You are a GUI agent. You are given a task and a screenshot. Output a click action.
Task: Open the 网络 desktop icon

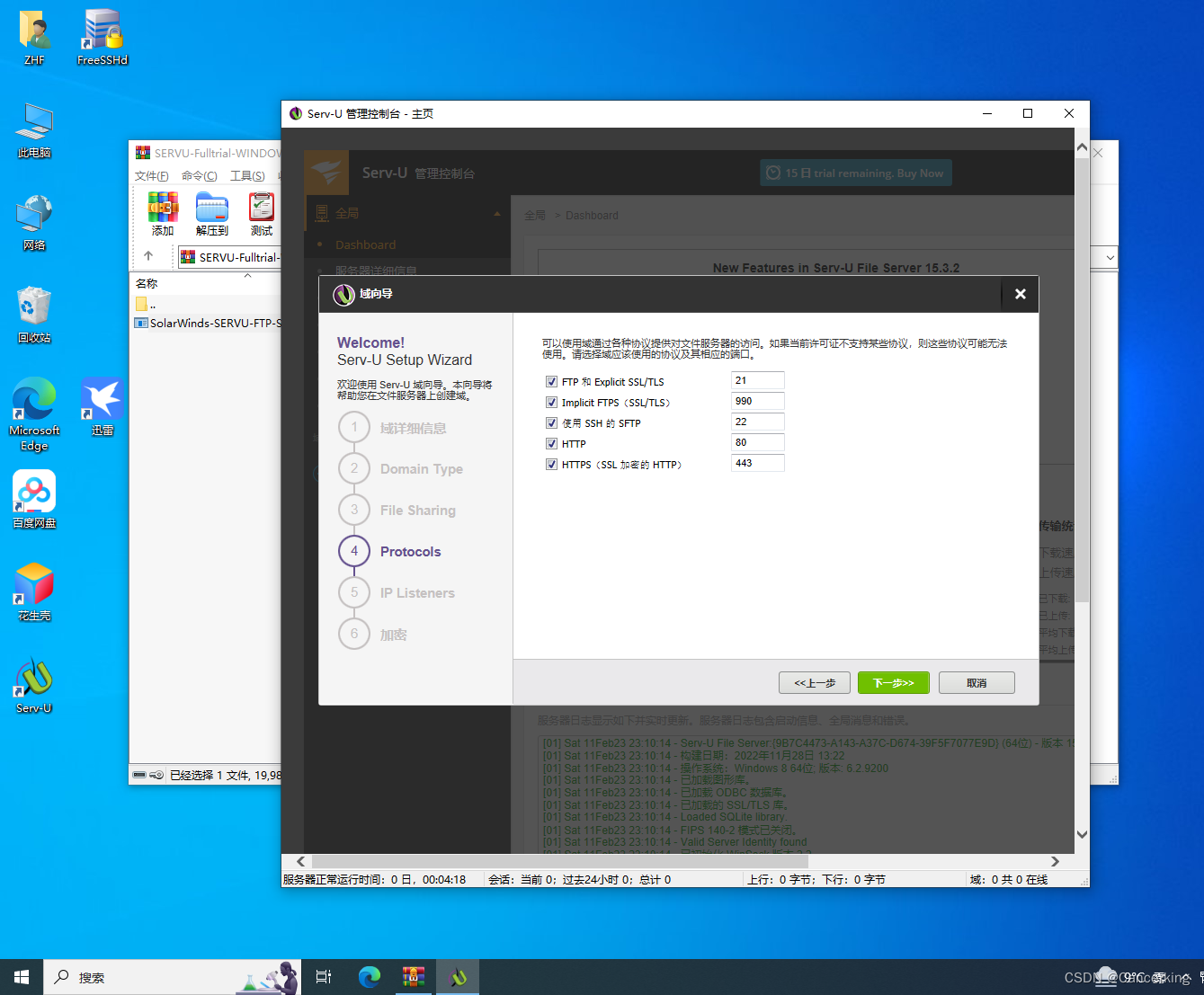pyautogui.click(x=34, y=222)
